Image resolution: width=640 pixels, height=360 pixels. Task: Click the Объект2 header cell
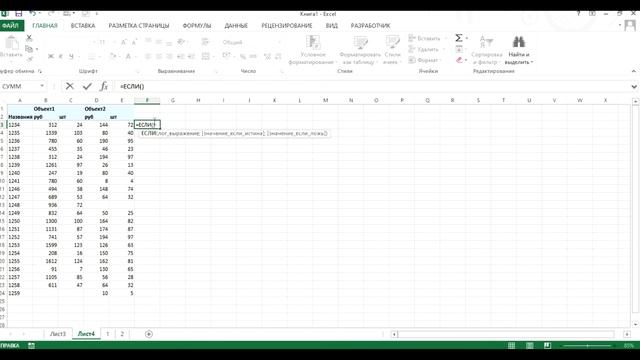point(95,109)
